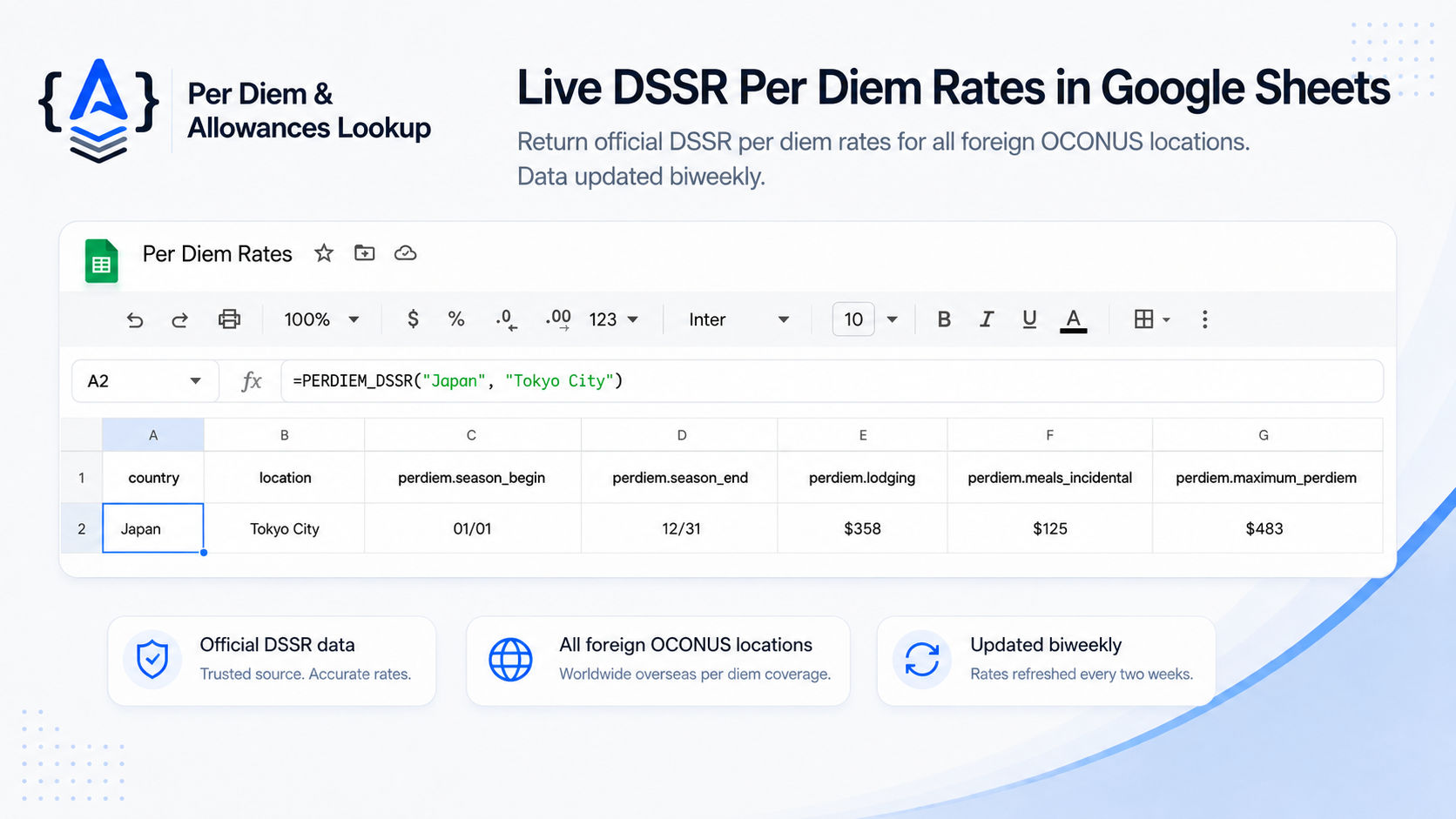Star the Per Diem Rates document
This screenshot has width=1456, height=819.
(x=324, y=253)
